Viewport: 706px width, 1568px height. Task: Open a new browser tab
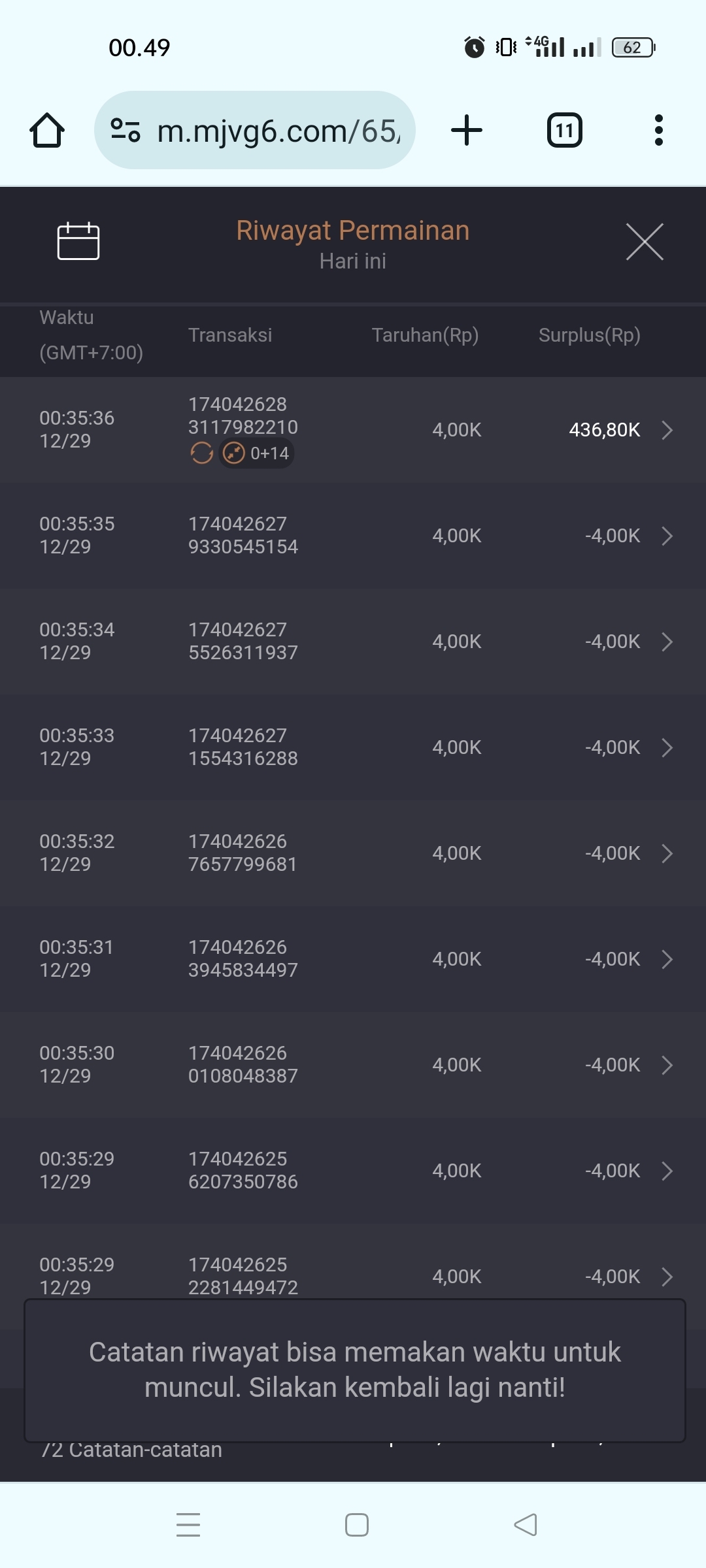[x=467, y=130]
